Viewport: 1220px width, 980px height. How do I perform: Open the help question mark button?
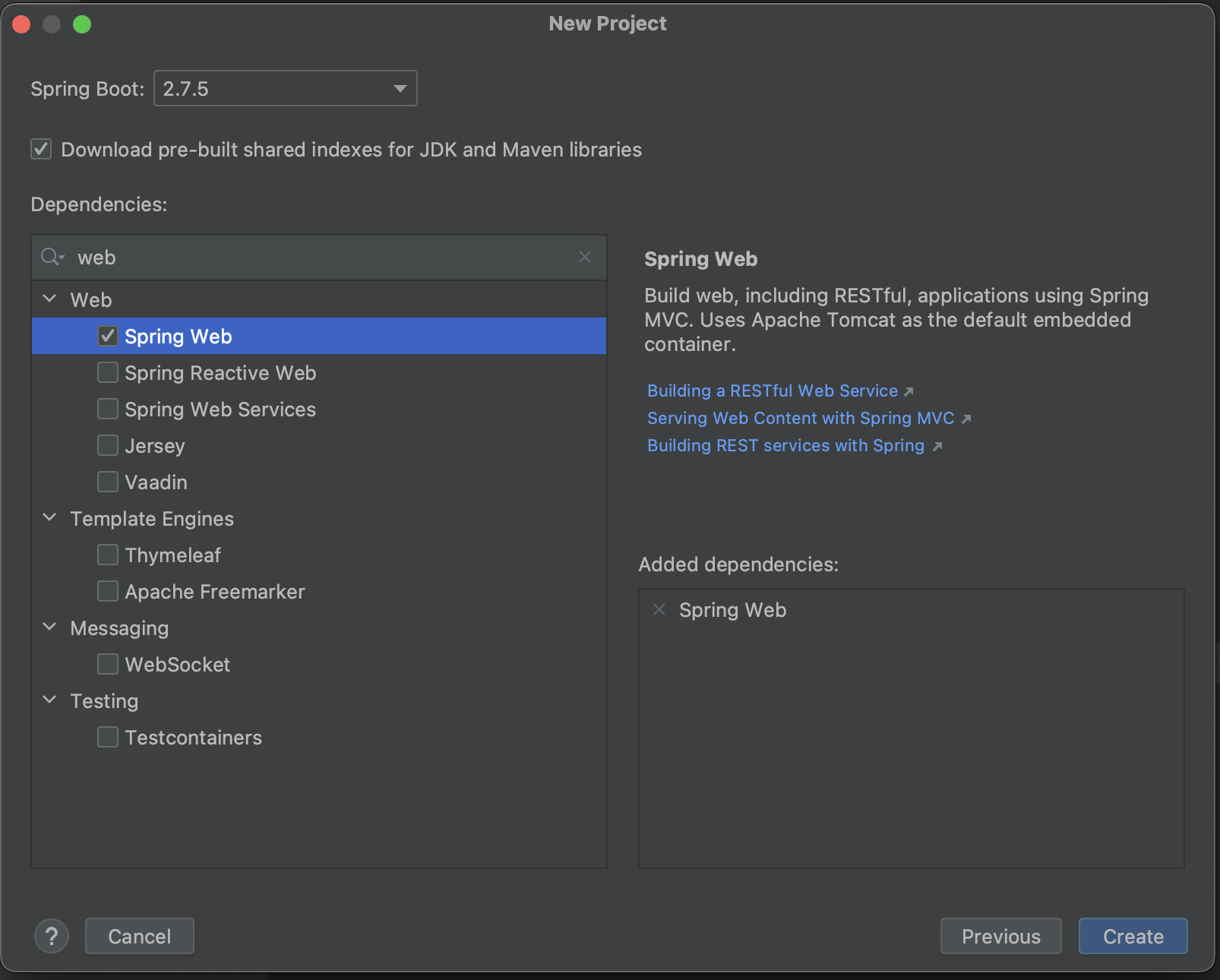pyautogui.click(x=52, y=936)
